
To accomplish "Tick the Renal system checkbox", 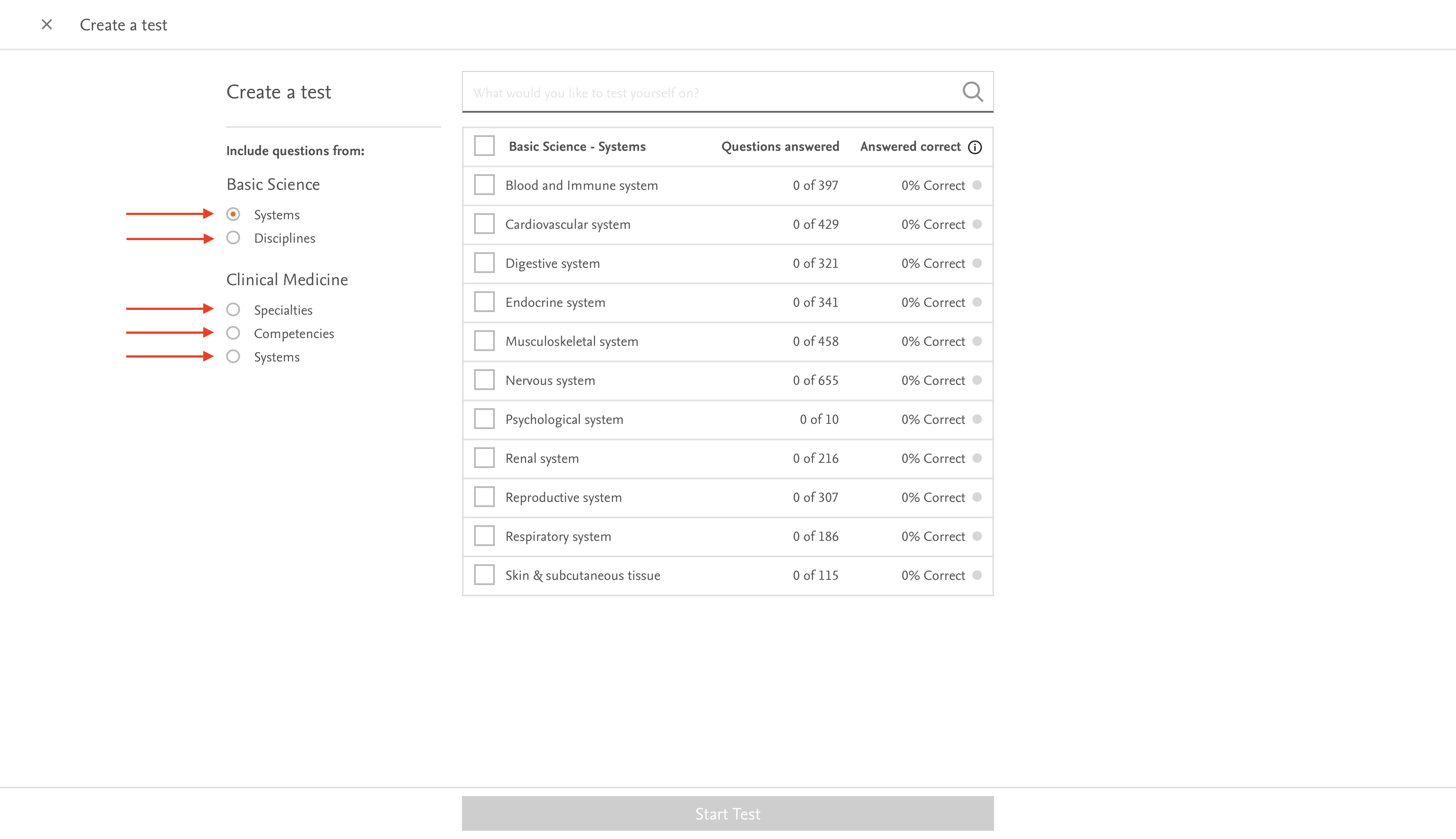I will pos(484,458).
